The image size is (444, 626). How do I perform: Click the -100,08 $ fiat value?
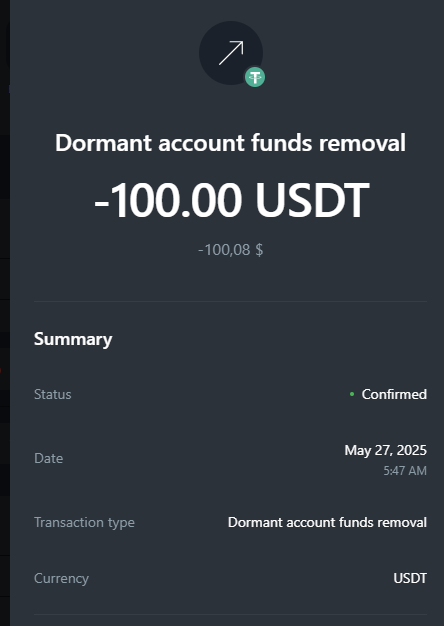pyautogui.click(x=230, y=250)
